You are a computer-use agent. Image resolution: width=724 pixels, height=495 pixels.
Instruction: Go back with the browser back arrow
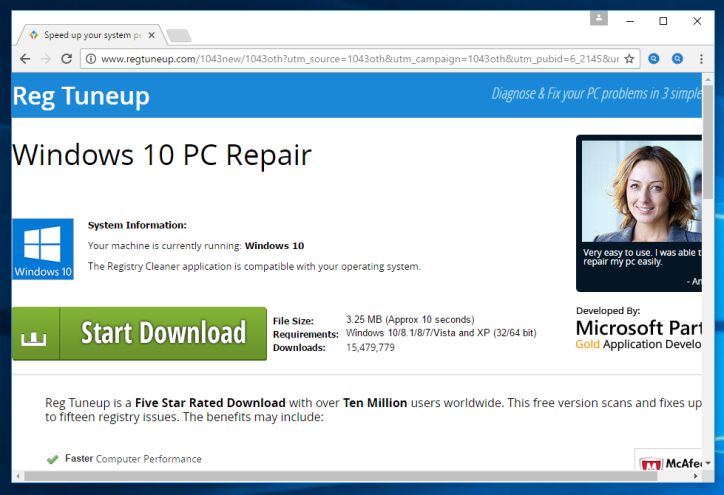tap(25, 59)
